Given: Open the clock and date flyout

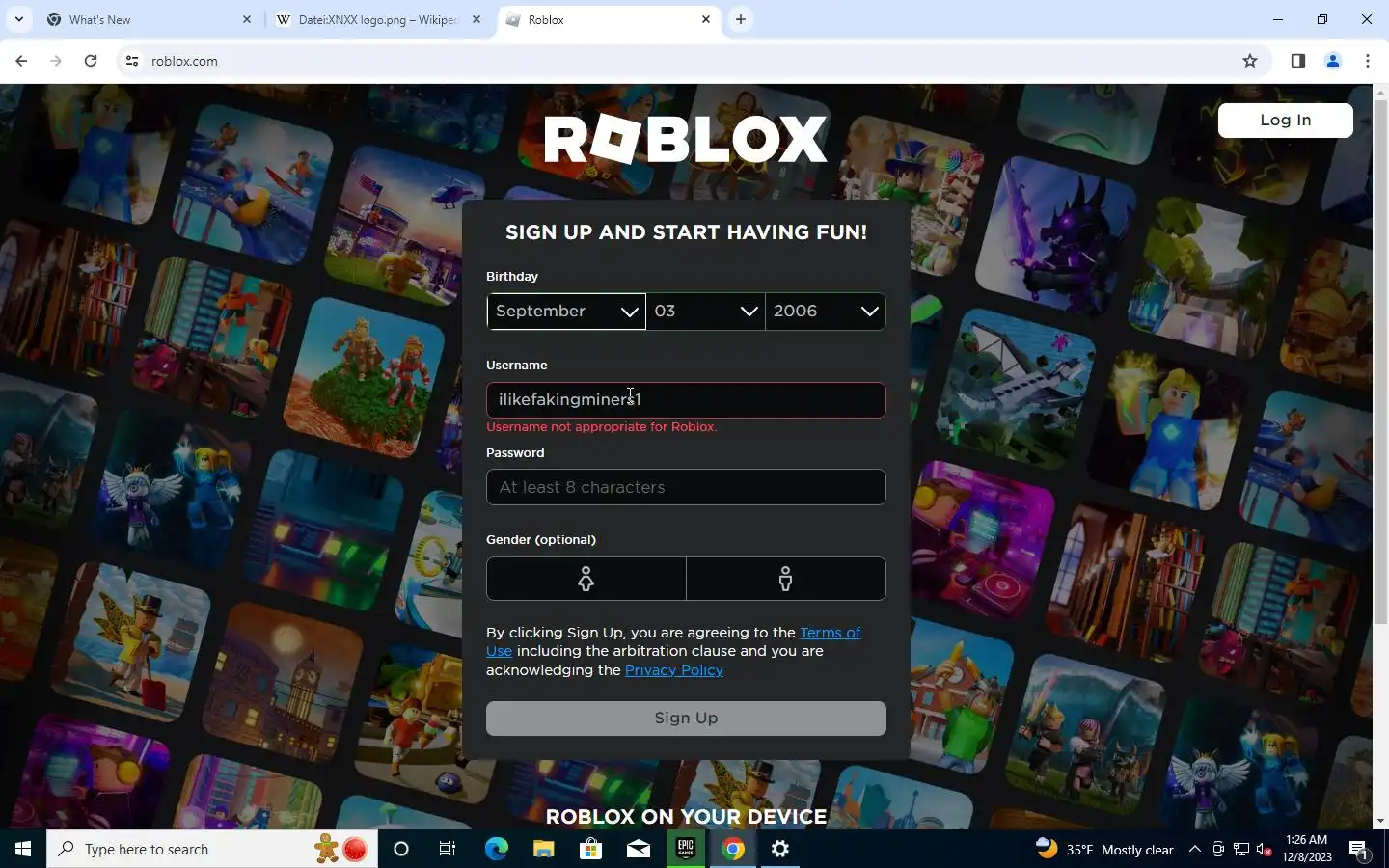Looking at the screenshot, I should (1307, 849).
